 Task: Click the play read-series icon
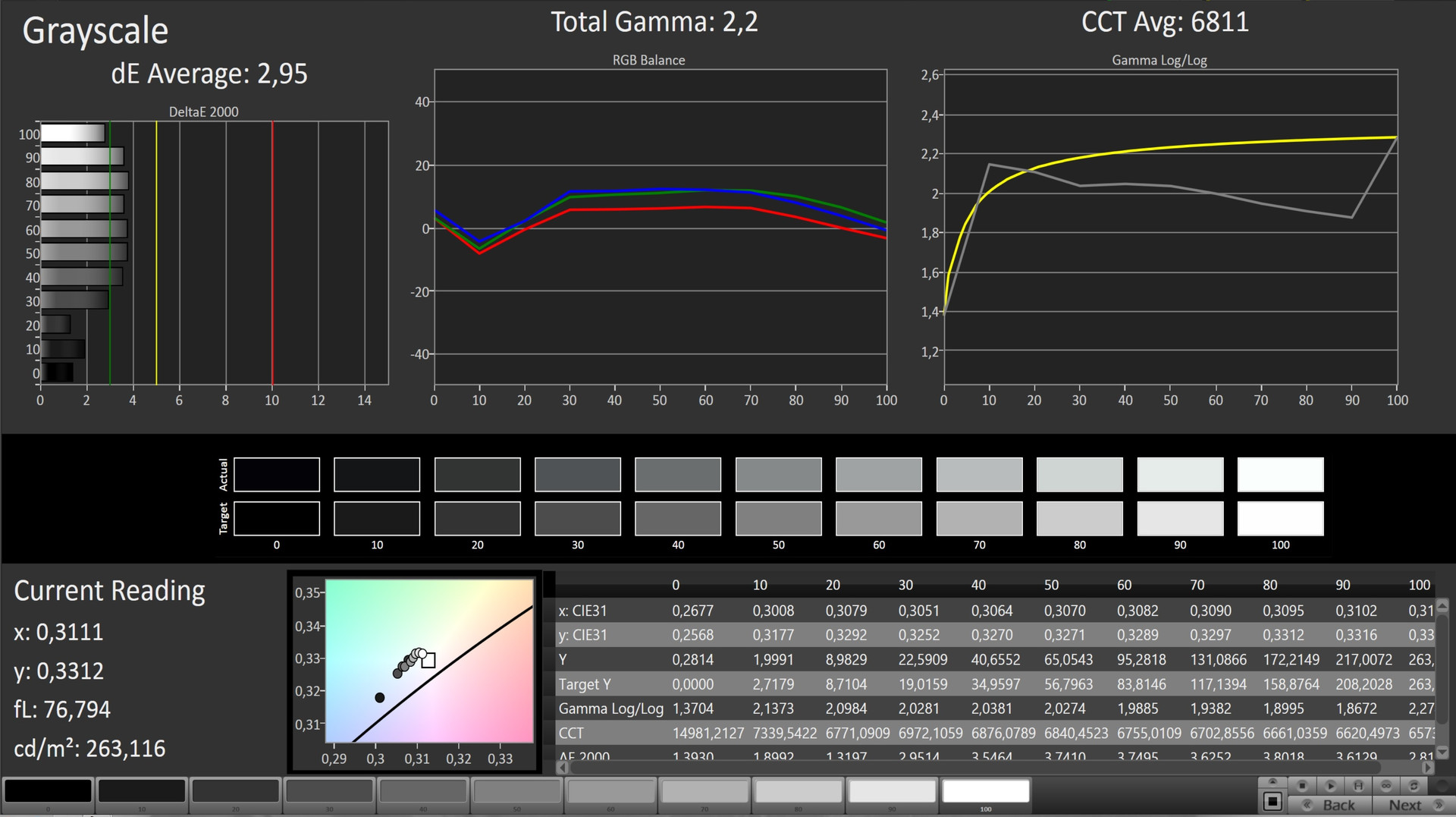click(x=1331, y=786)
